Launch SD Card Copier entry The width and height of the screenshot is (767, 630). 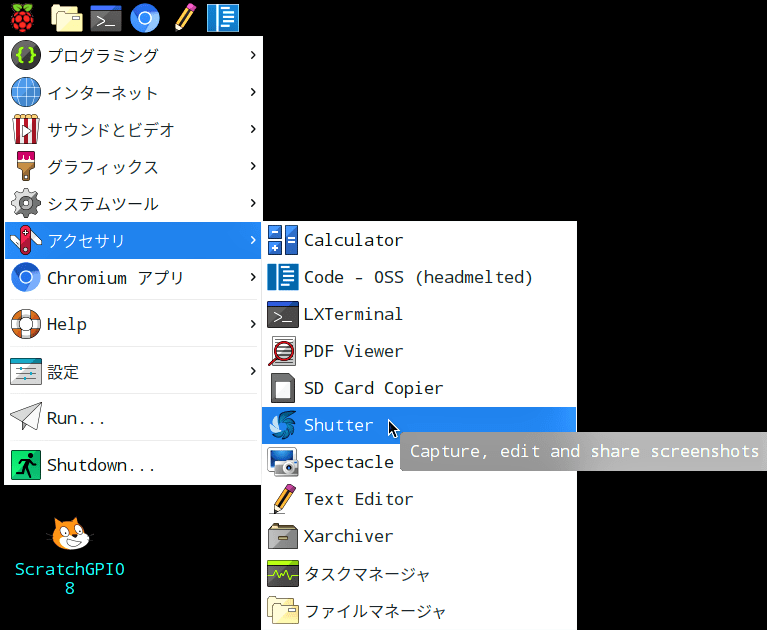[x=419, y=388]
